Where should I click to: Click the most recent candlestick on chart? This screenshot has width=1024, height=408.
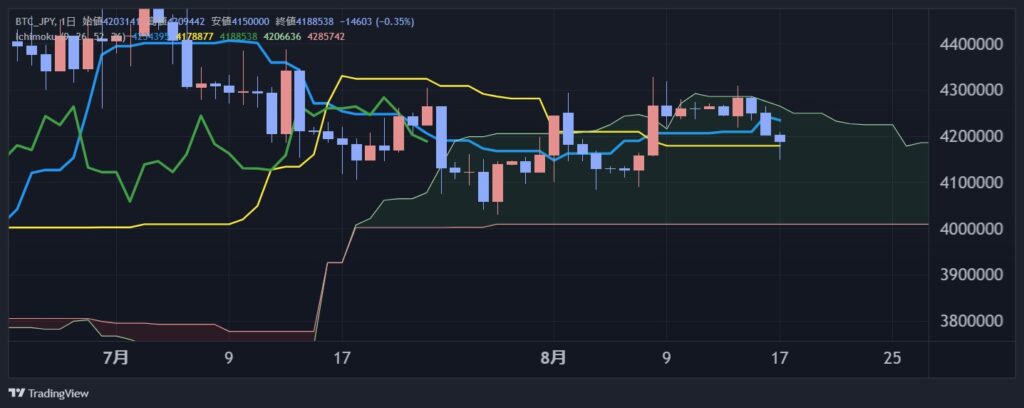780,139
